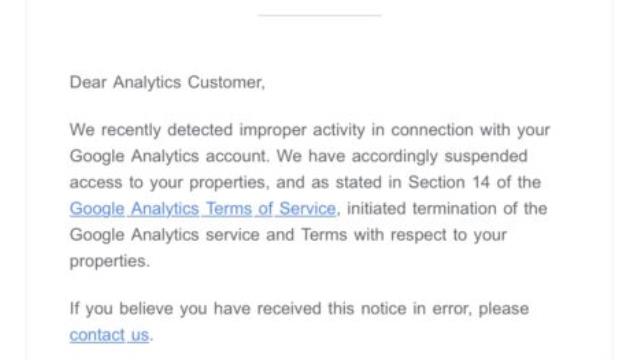Click the final word "properties." of first paragraph
This screenshot has width=640, height=360.
[x=110, y=261]
